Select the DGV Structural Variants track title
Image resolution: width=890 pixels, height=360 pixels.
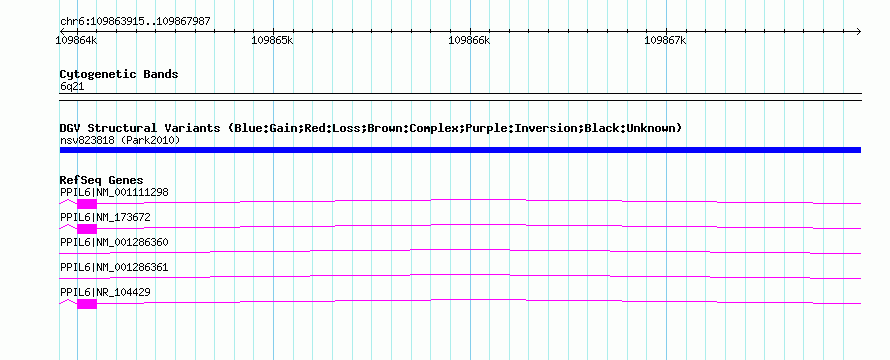tap(371, 128)
